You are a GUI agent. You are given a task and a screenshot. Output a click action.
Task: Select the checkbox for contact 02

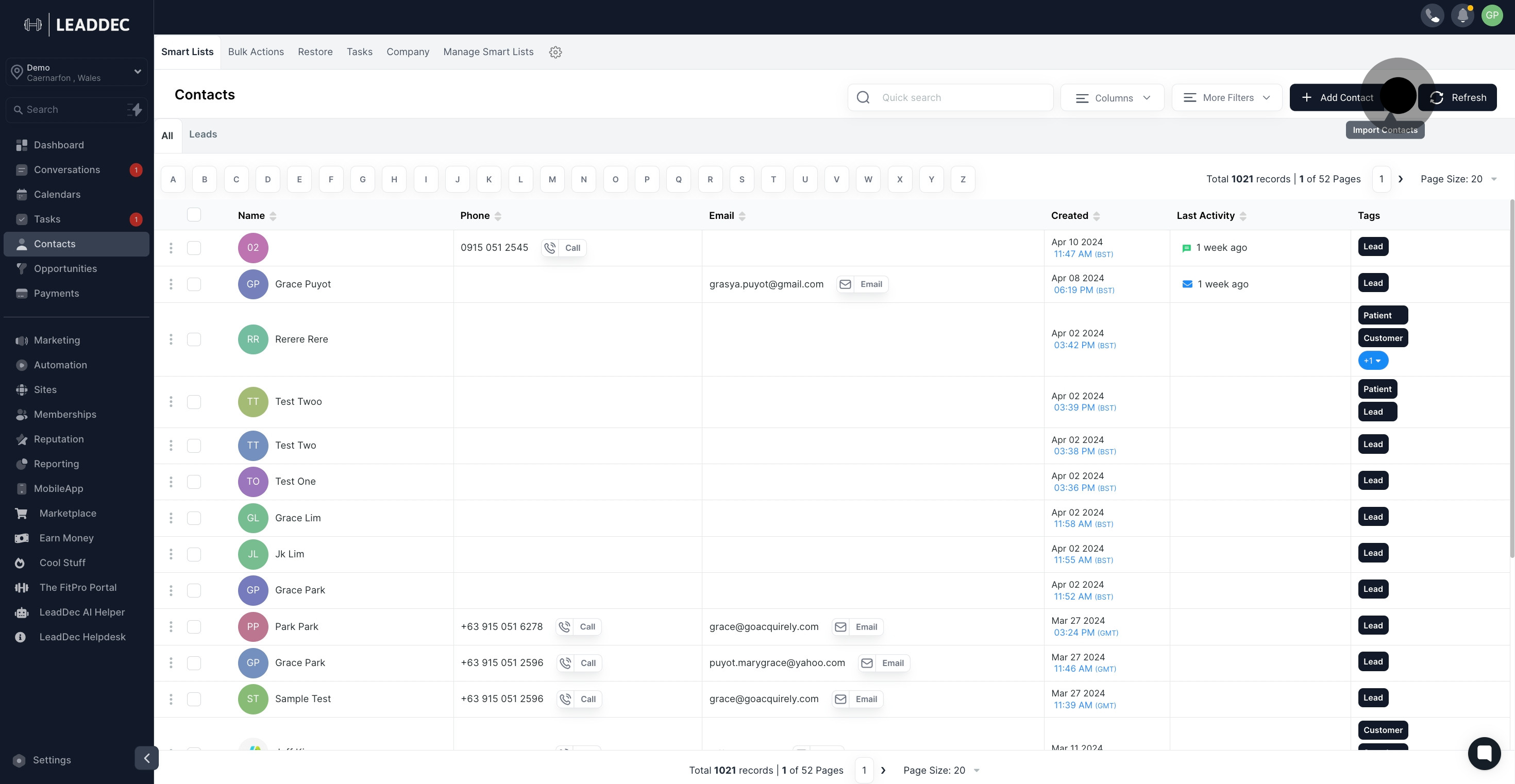click(x=194, y=247)
